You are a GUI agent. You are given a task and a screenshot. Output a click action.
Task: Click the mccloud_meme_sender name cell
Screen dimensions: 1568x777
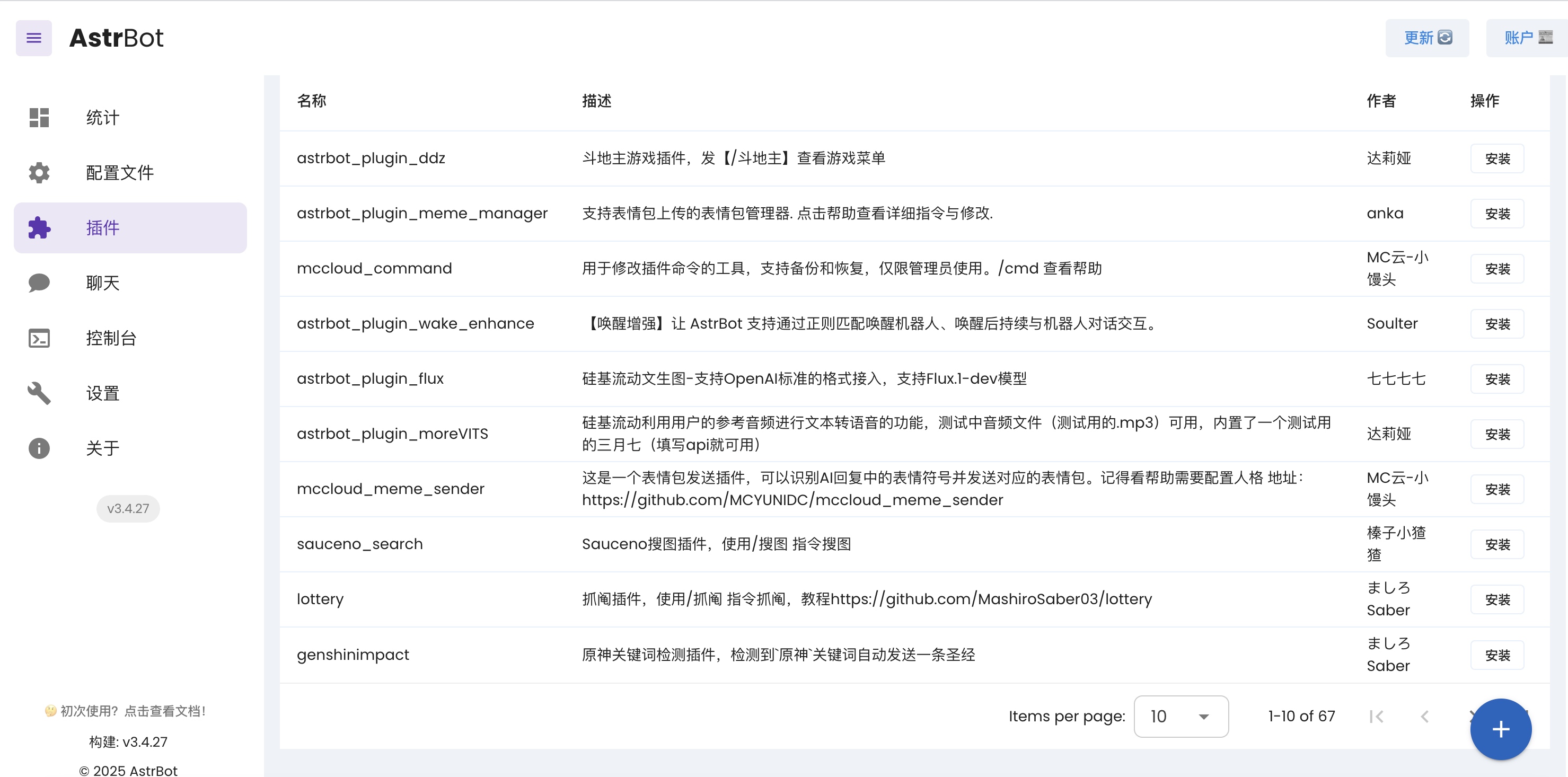390,489
